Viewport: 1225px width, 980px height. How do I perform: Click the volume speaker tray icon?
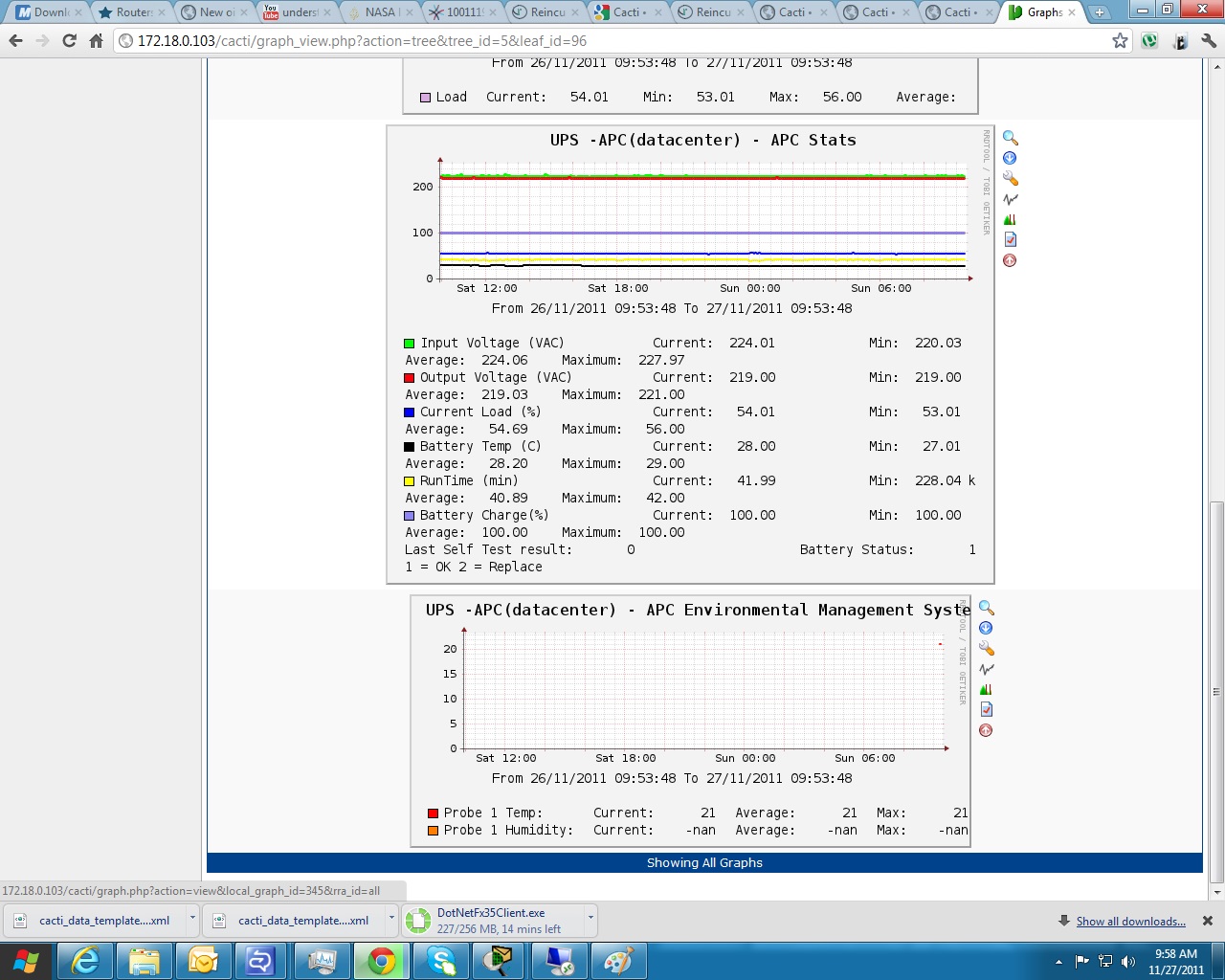coord(1128,961)
